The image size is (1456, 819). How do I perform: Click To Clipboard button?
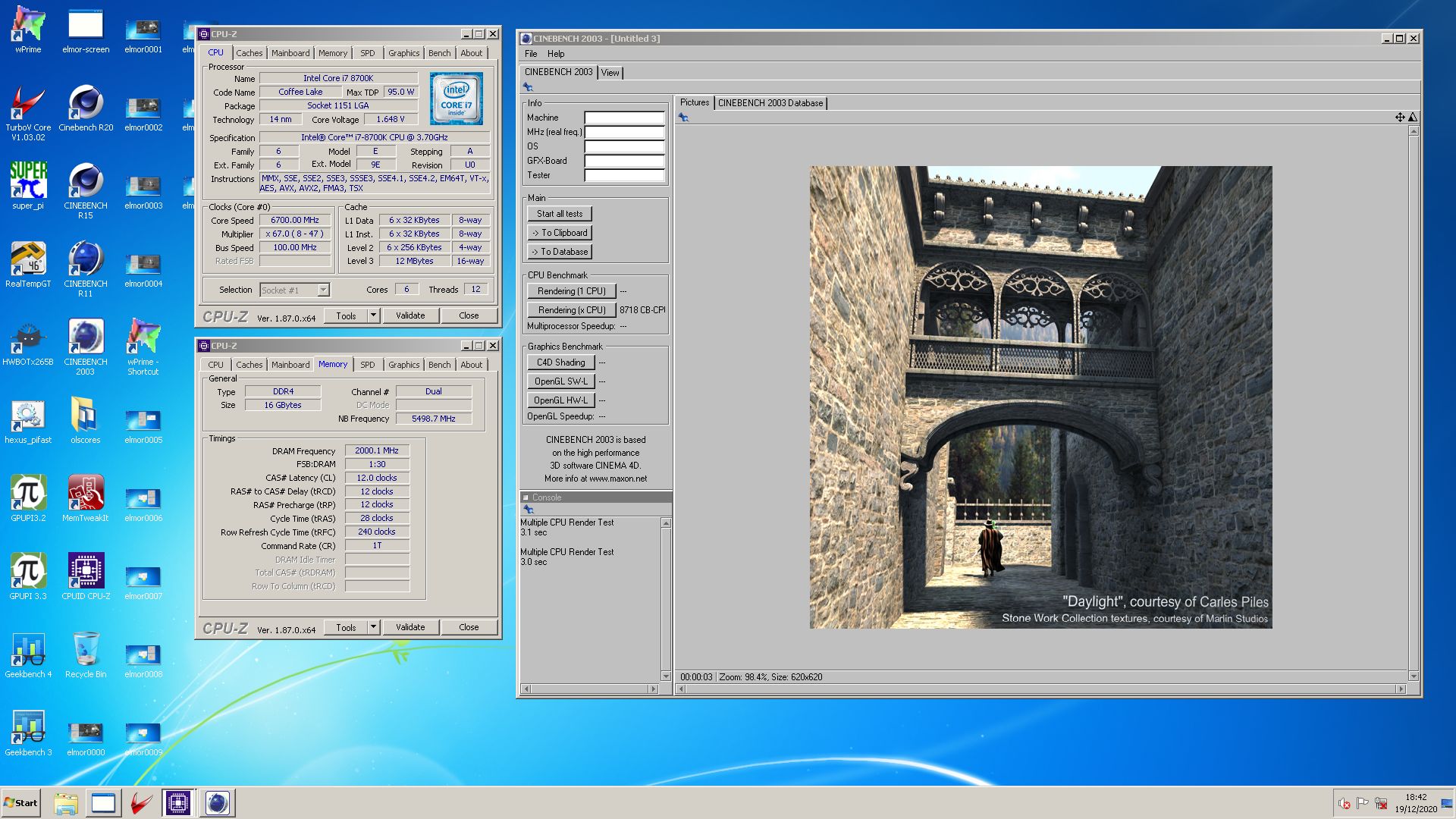[560, 233]
